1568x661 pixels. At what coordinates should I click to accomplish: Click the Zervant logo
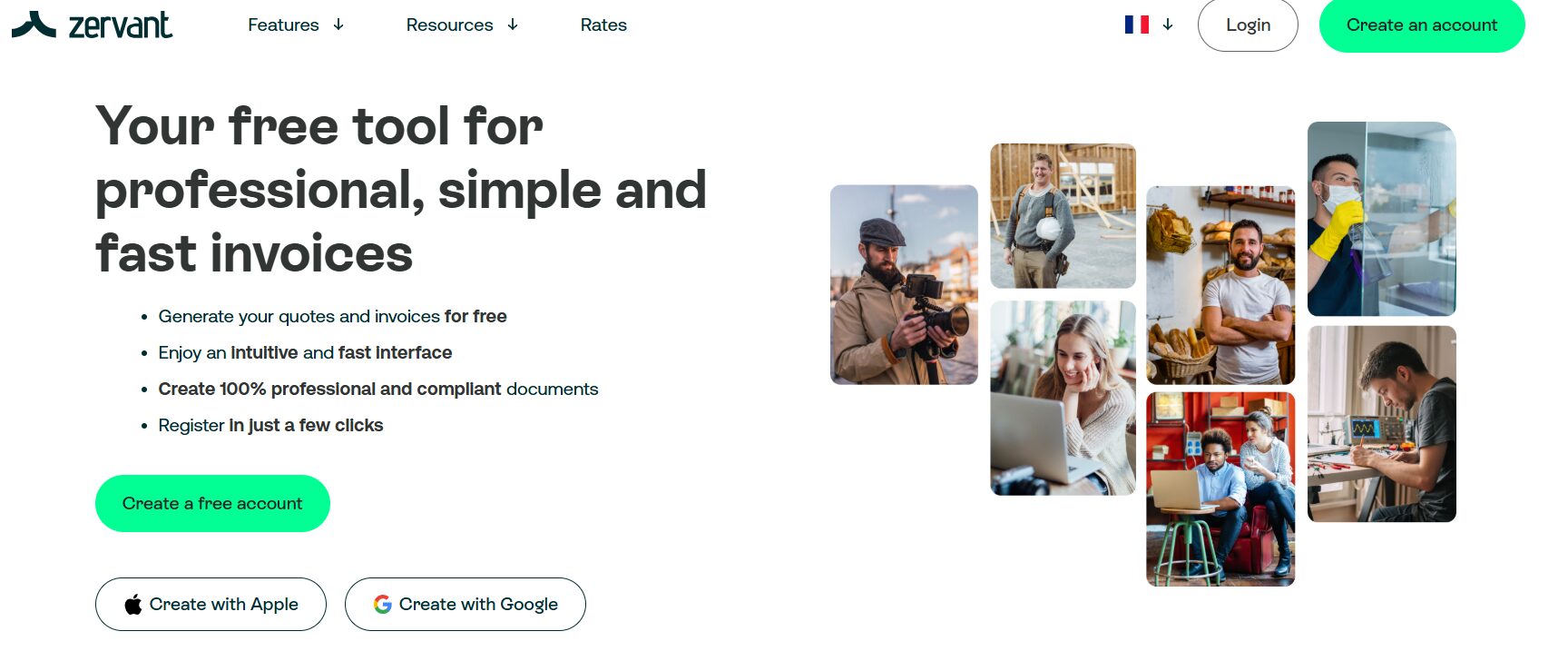tap(92, 25)
